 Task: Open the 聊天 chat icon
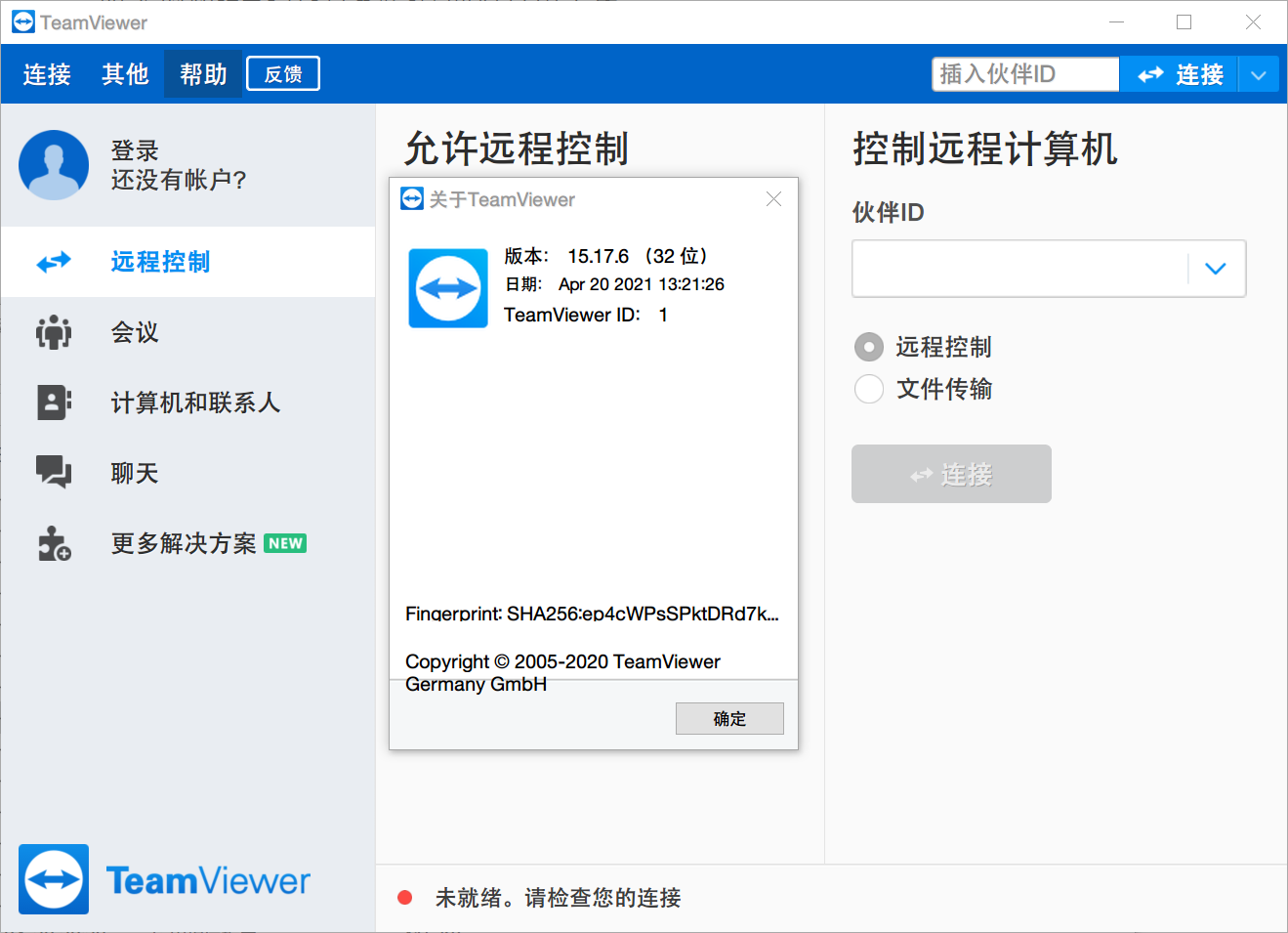53,473
